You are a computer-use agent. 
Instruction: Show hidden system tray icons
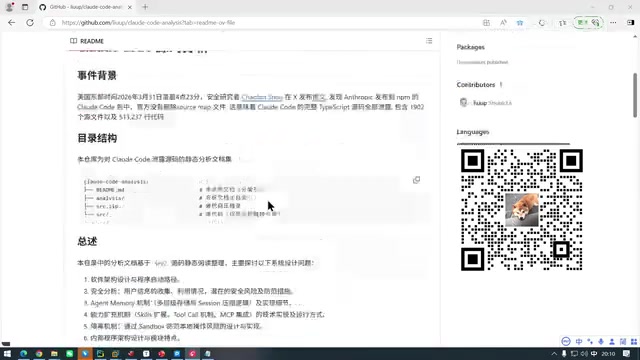point(554,354)
